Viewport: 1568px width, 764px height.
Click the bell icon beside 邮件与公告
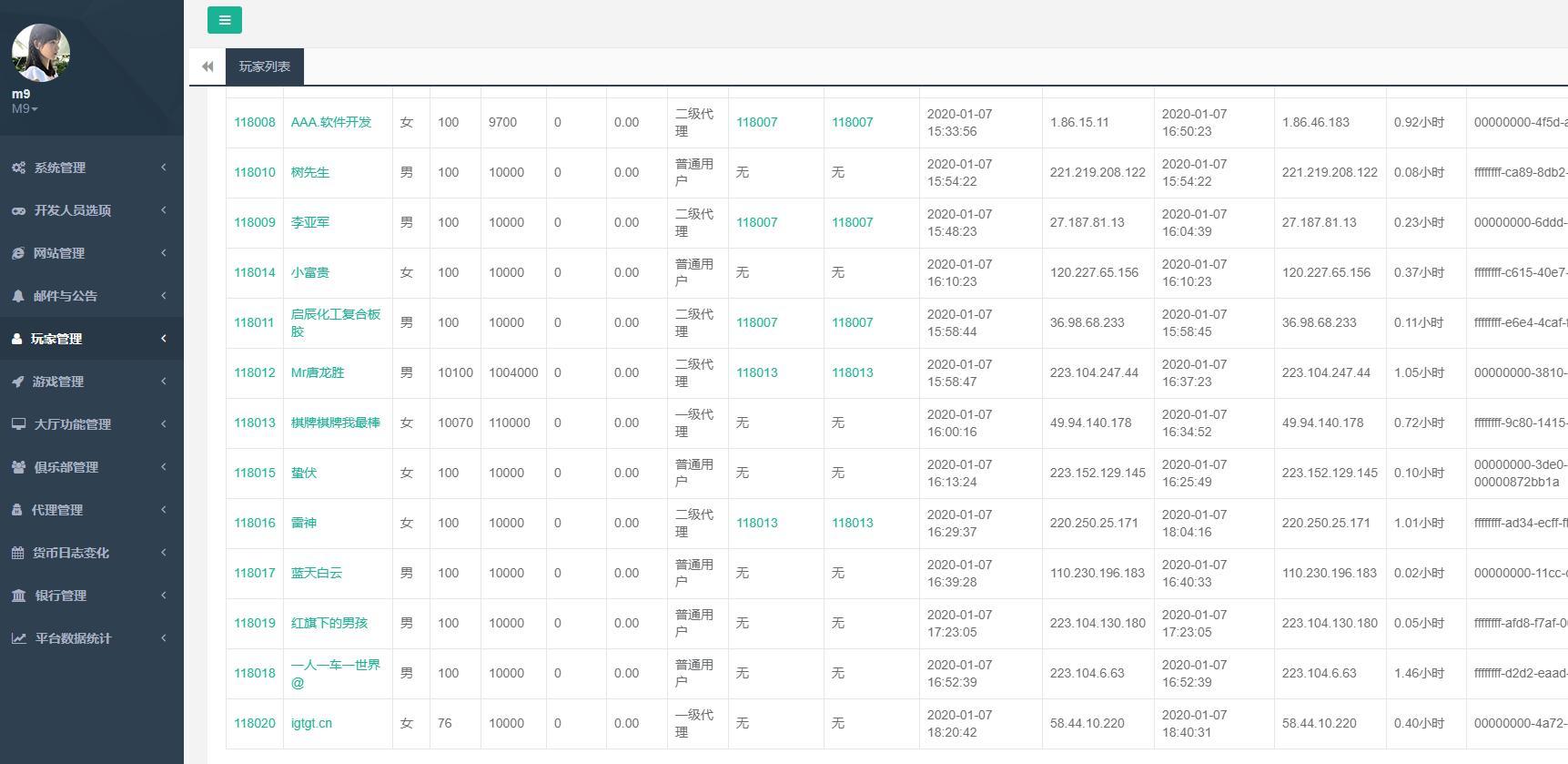tap(18, 296)
